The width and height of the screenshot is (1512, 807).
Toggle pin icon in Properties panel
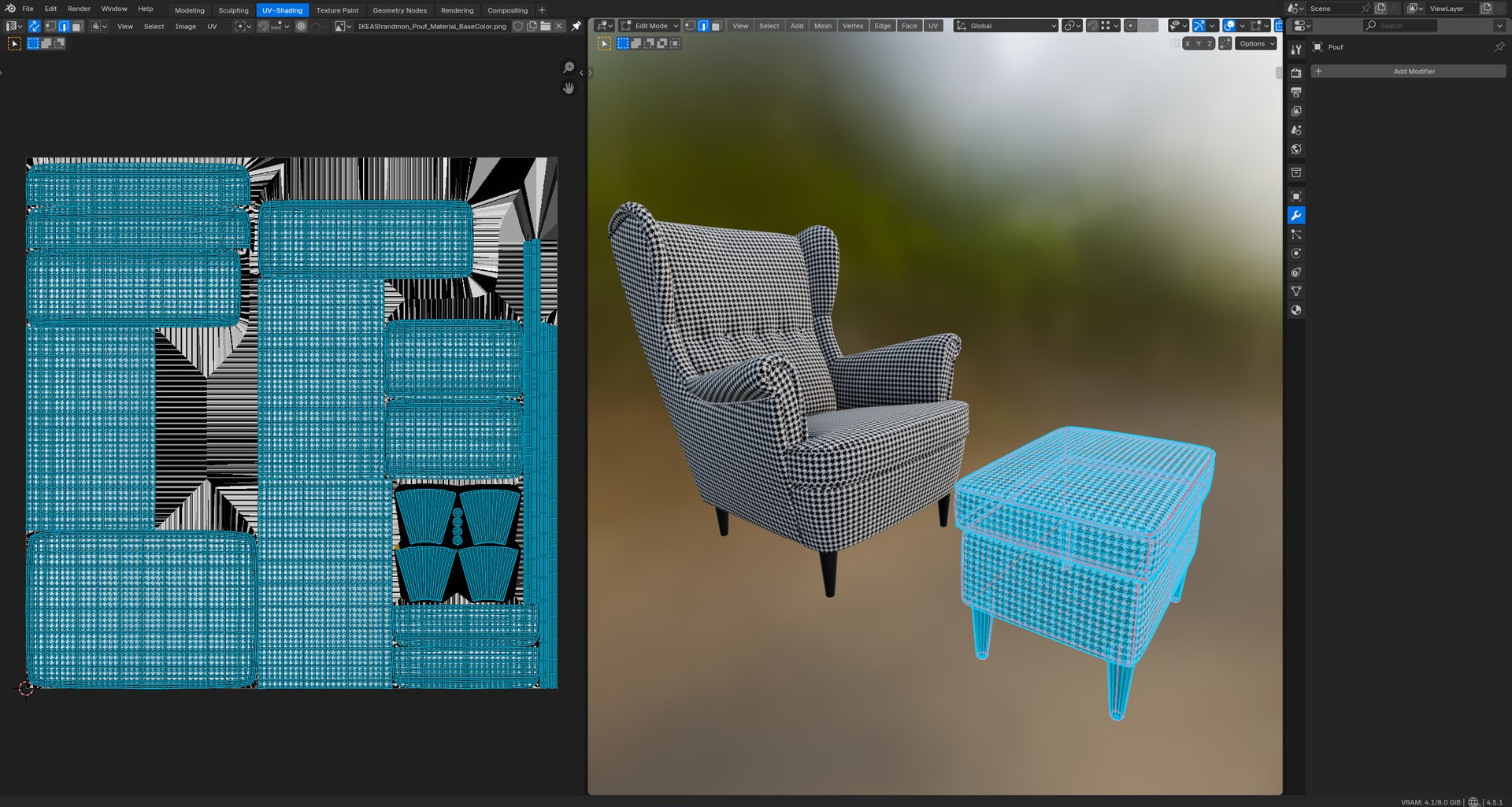[1499, 47]
